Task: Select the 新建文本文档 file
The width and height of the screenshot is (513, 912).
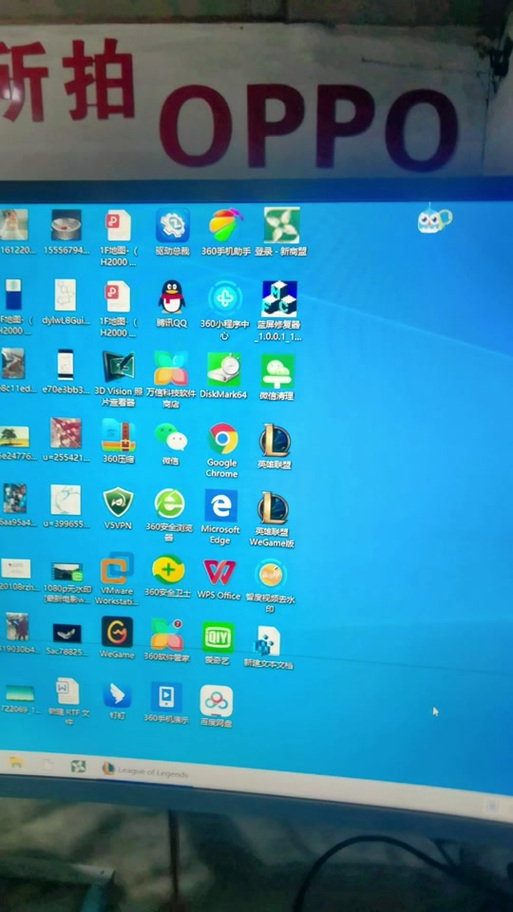Action: [x=269, y=646]
